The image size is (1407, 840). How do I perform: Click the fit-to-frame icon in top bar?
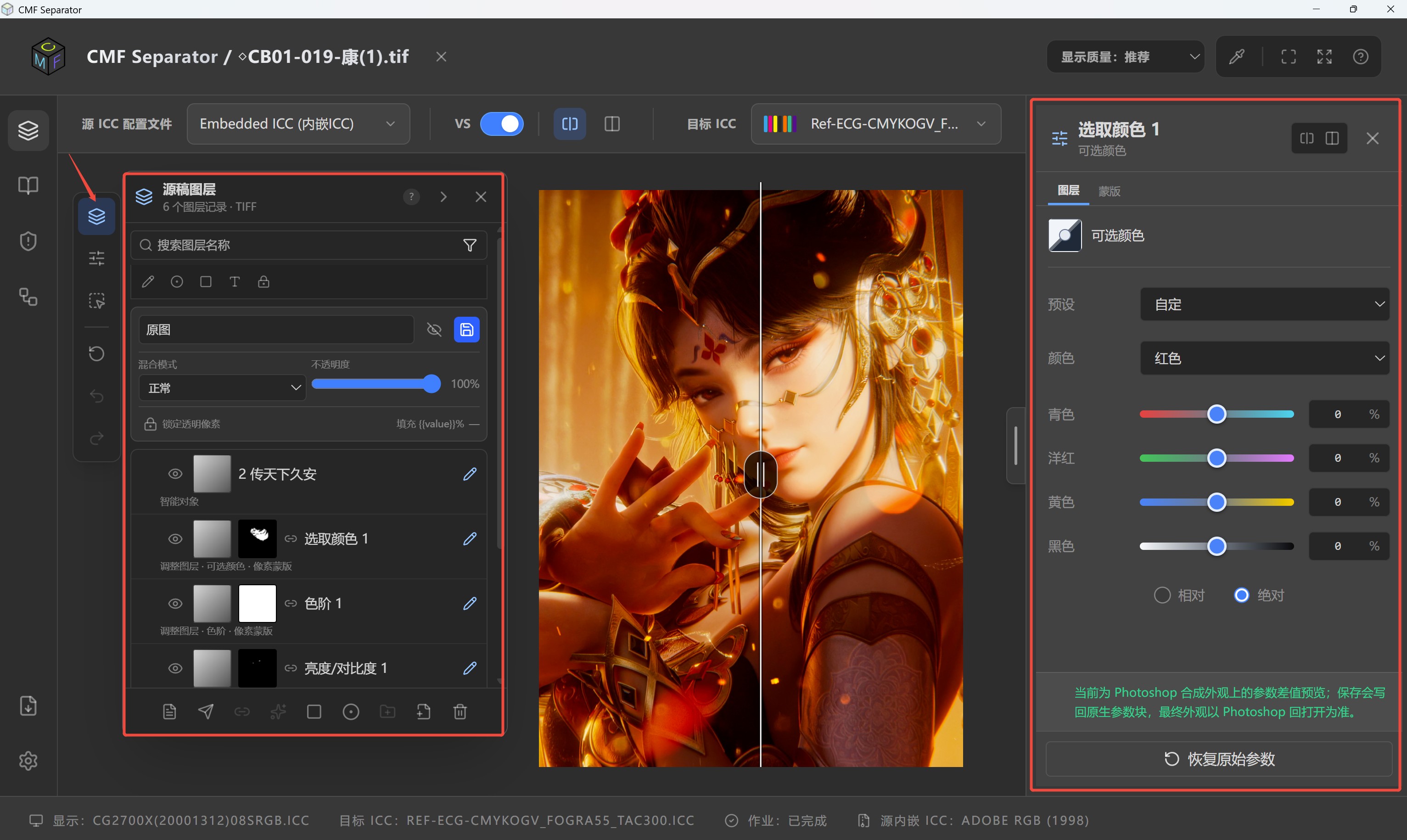pyautogui.click(x=1289, y=56)
